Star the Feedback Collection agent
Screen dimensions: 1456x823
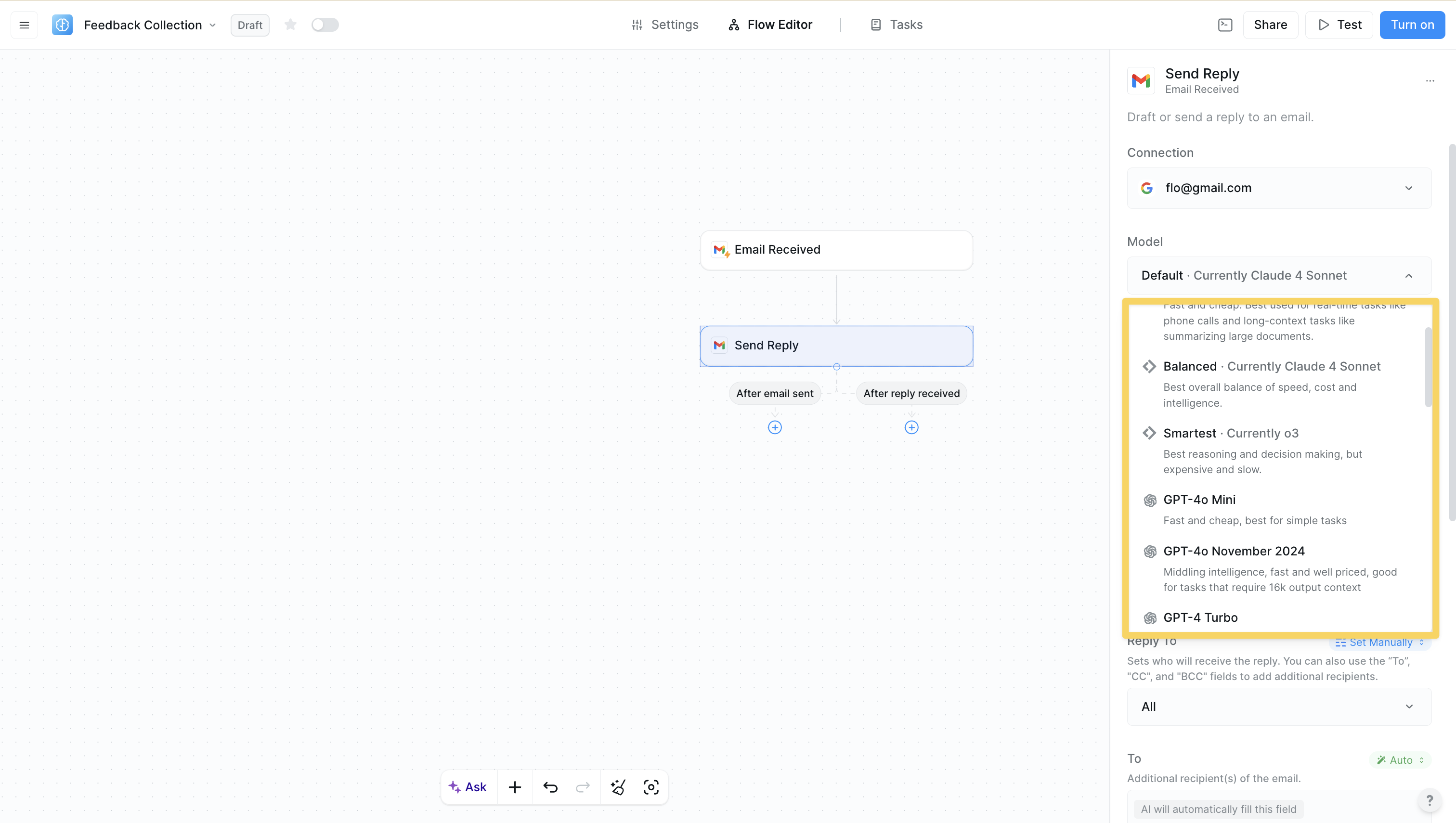pos(291,25)
